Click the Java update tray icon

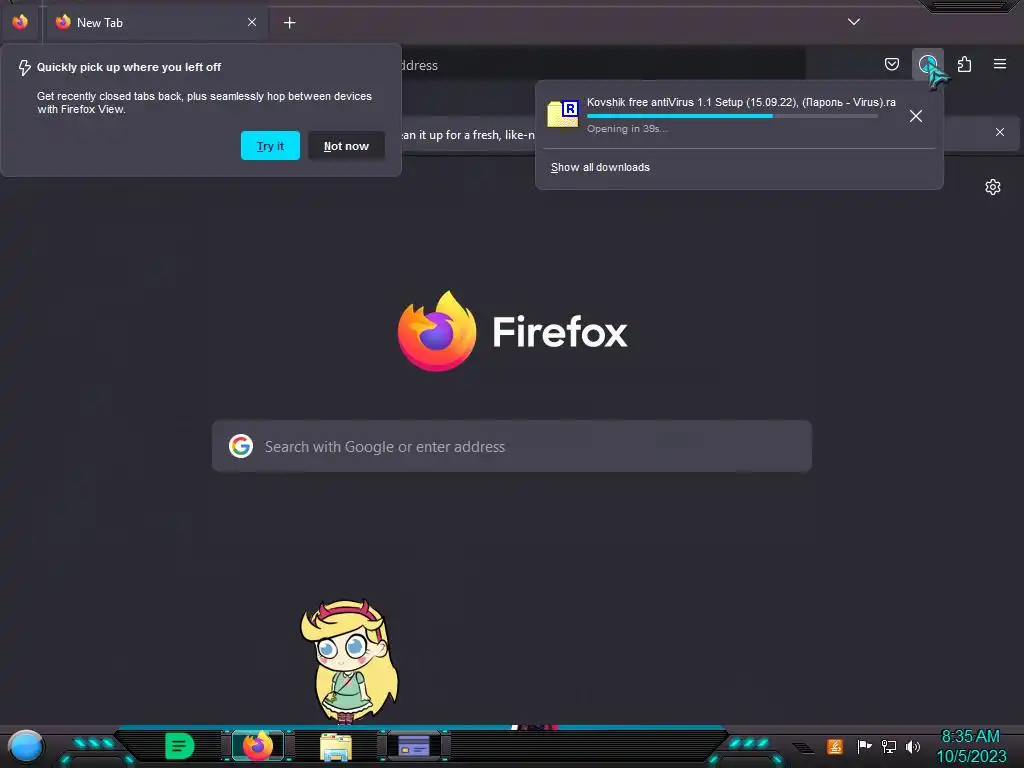(x=835, y=746)
